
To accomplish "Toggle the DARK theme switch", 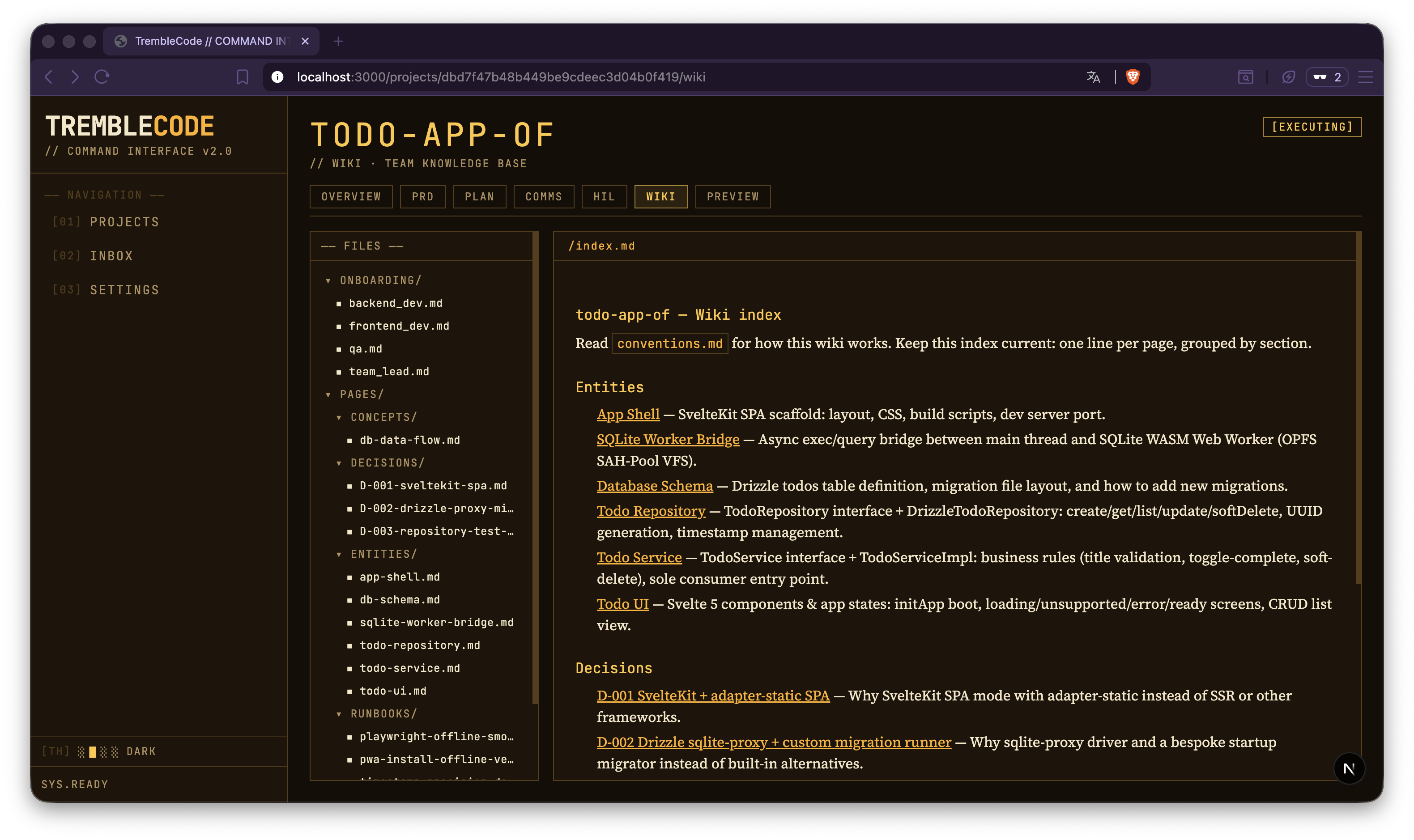I will pyautogui.click(x=98, y=752).
